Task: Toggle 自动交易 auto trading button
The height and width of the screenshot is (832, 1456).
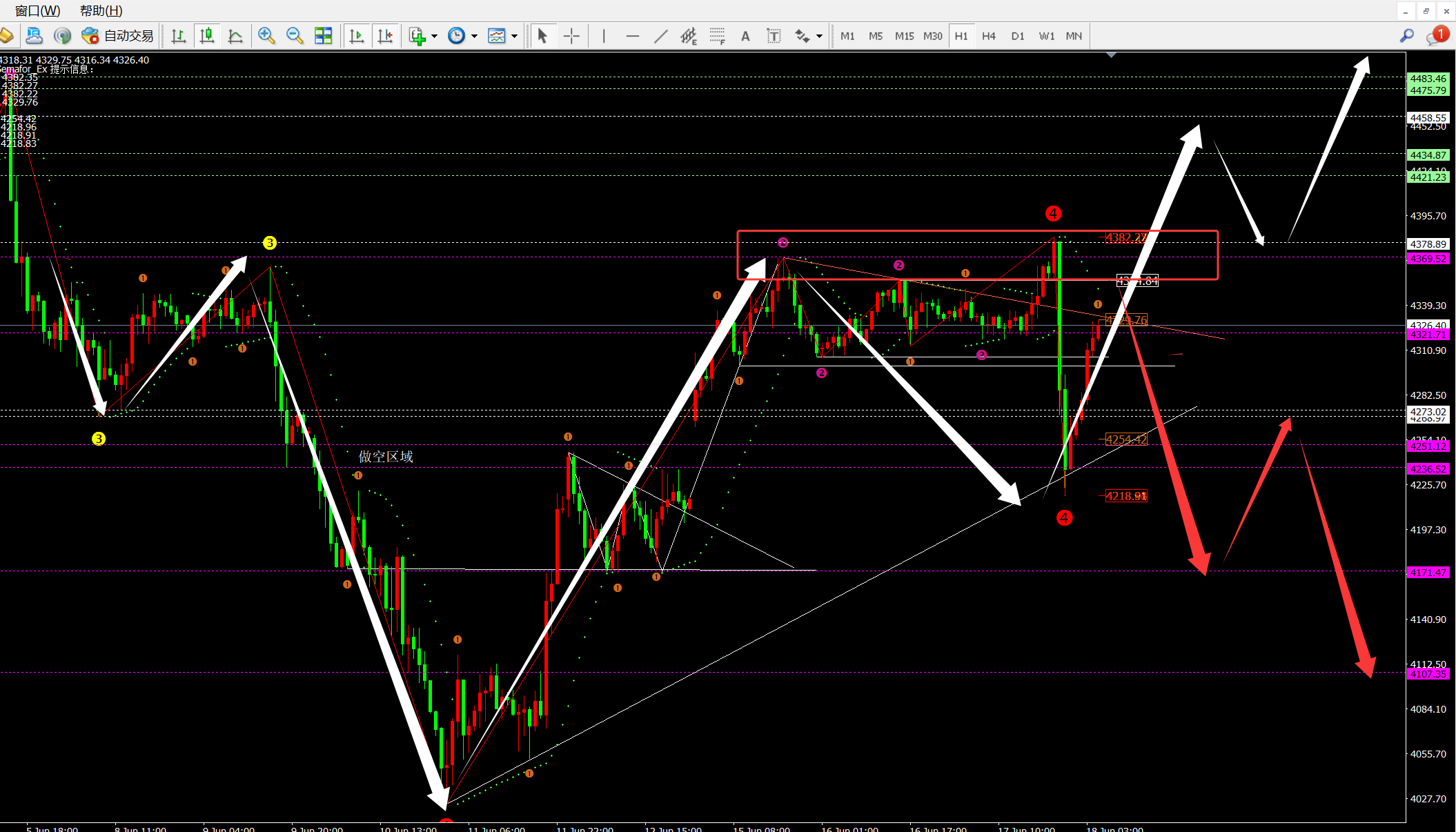Action: 117,36
